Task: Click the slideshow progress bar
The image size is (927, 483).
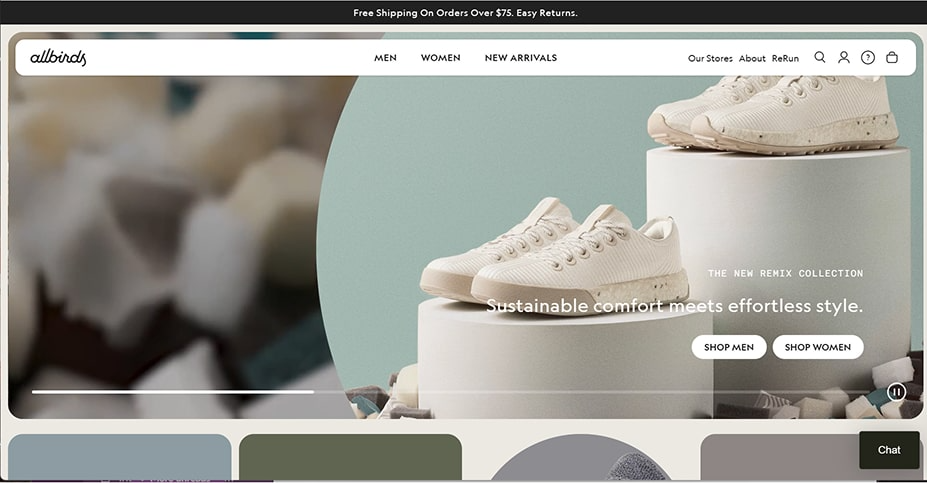Action: (x=458, y=391)
